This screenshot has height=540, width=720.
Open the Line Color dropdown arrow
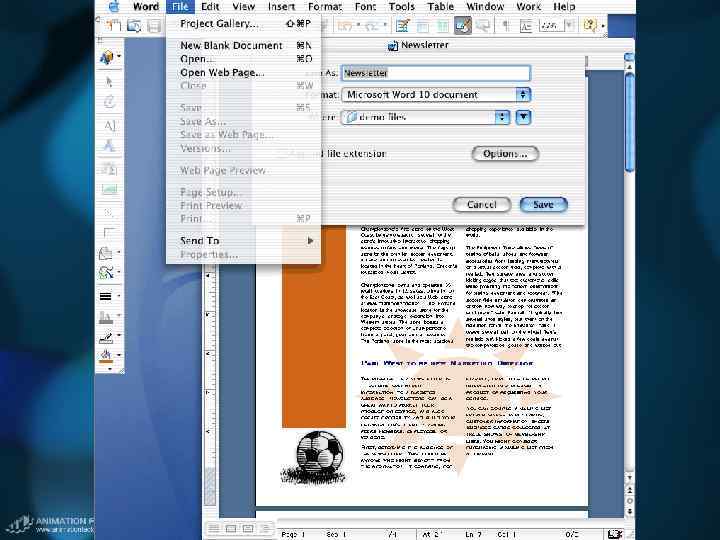click(119, 336)
